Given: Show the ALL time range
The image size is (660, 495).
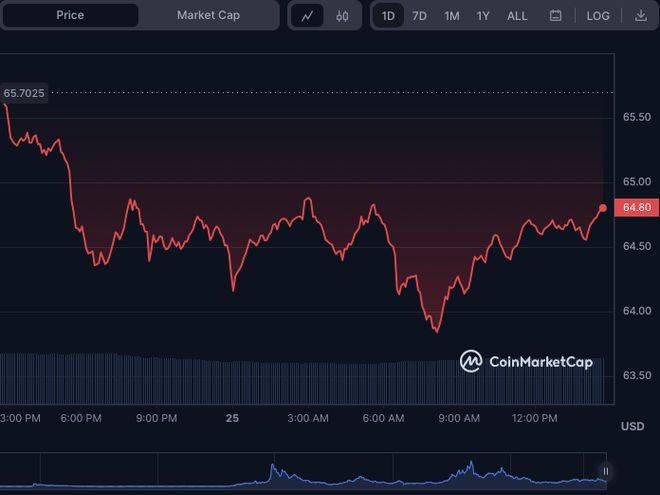Looking at the screenshot, I should 517,16.
